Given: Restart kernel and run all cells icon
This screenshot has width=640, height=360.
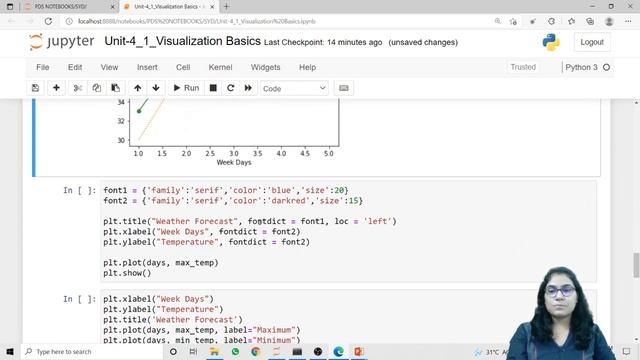Looking at the screenshot, I should tap(248, 88).
